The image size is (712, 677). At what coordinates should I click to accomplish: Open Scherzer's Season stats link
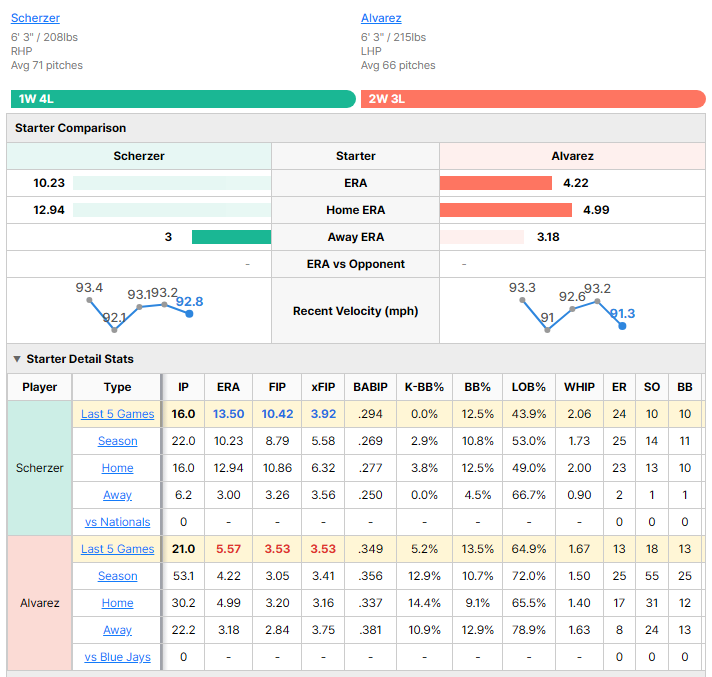118,441
